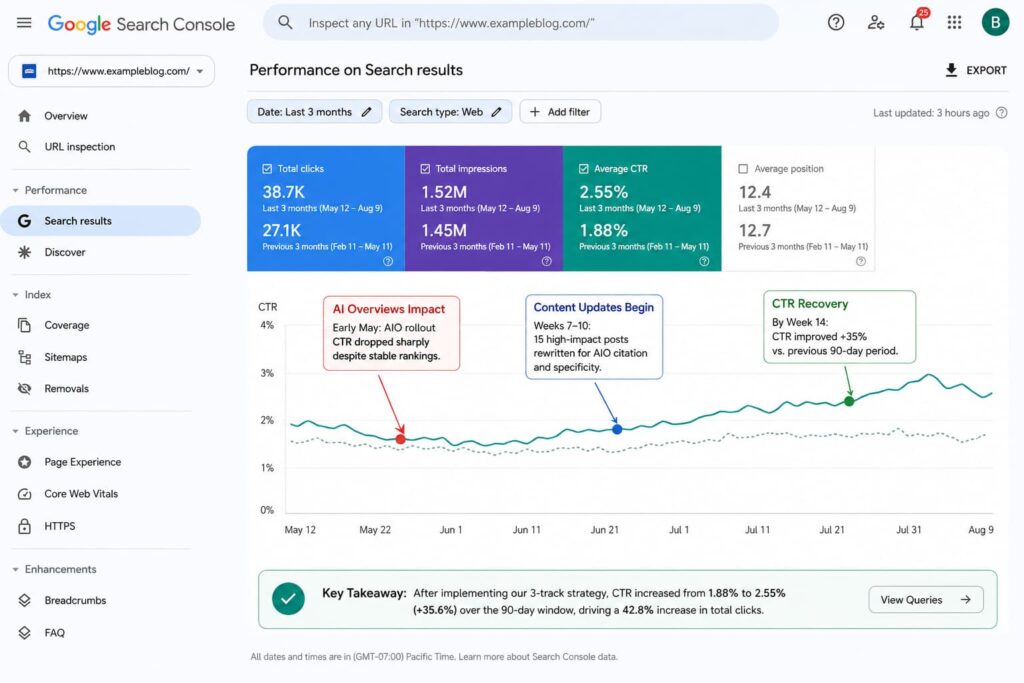Edit the Date filter pencil icon
The height and width of the screenshot is (683, 1024).
click(366, 112)
